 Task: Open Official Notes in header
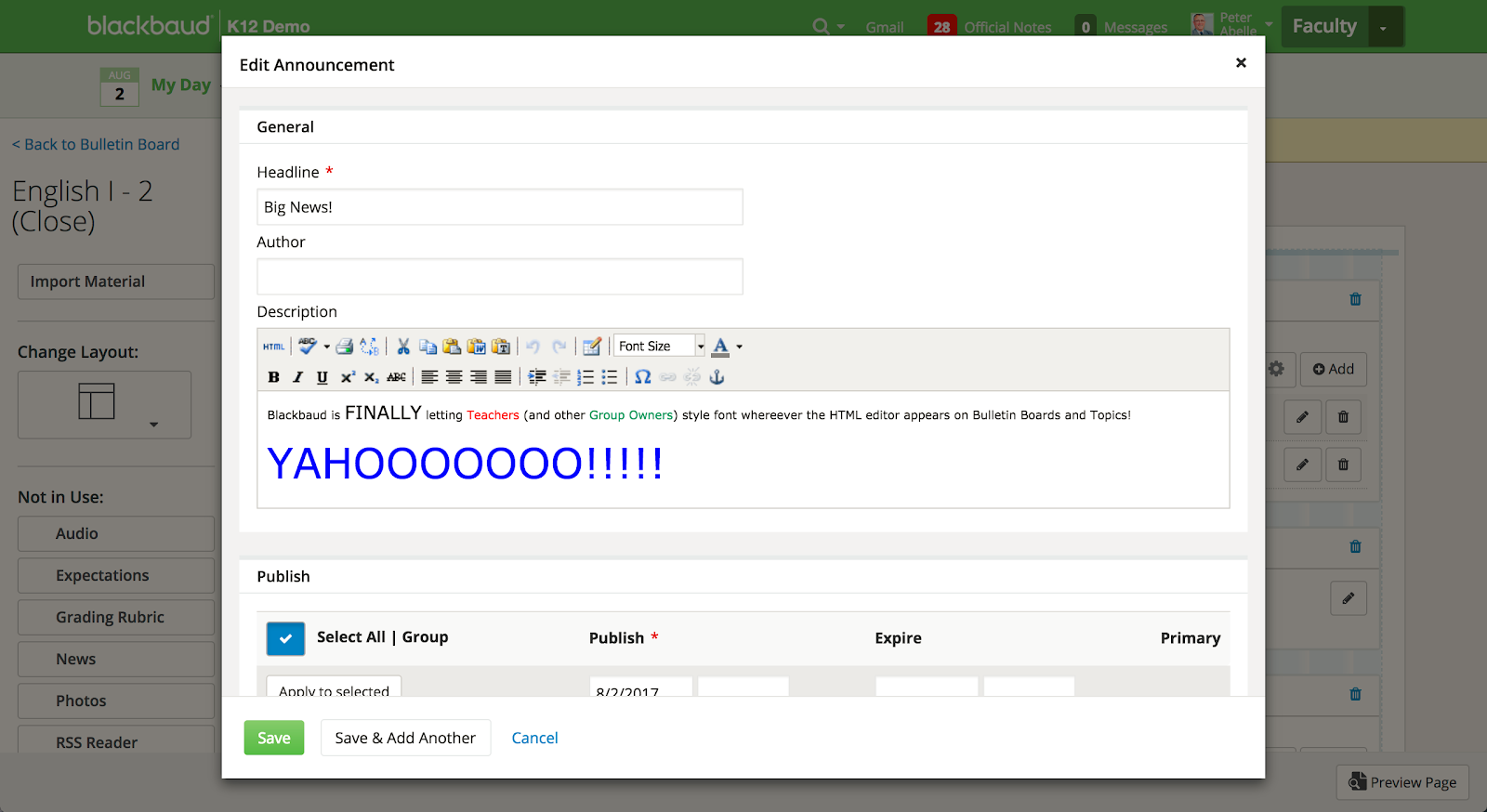[990, 28]
